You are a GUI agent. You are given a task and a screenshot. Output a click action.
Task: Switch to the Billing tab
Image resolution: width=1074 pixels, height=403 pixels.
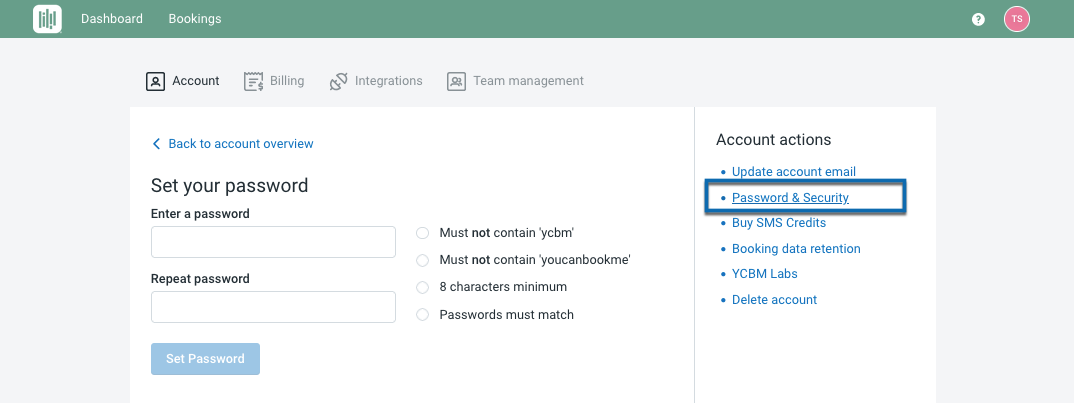point(286,81)
